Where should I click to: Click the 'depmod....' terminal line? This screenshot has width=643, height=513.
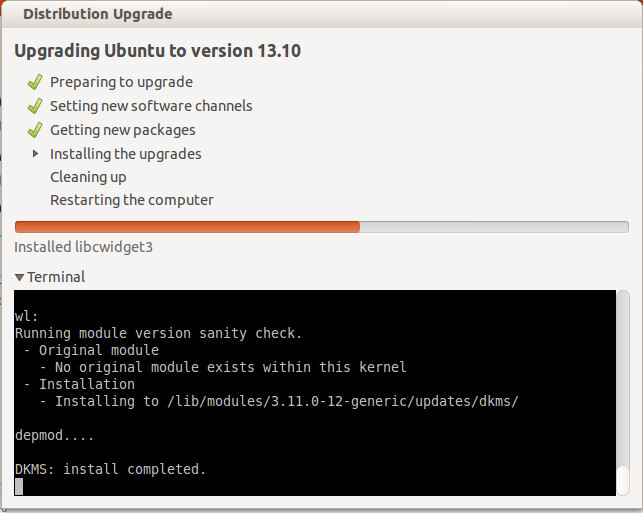click(55, 435)
